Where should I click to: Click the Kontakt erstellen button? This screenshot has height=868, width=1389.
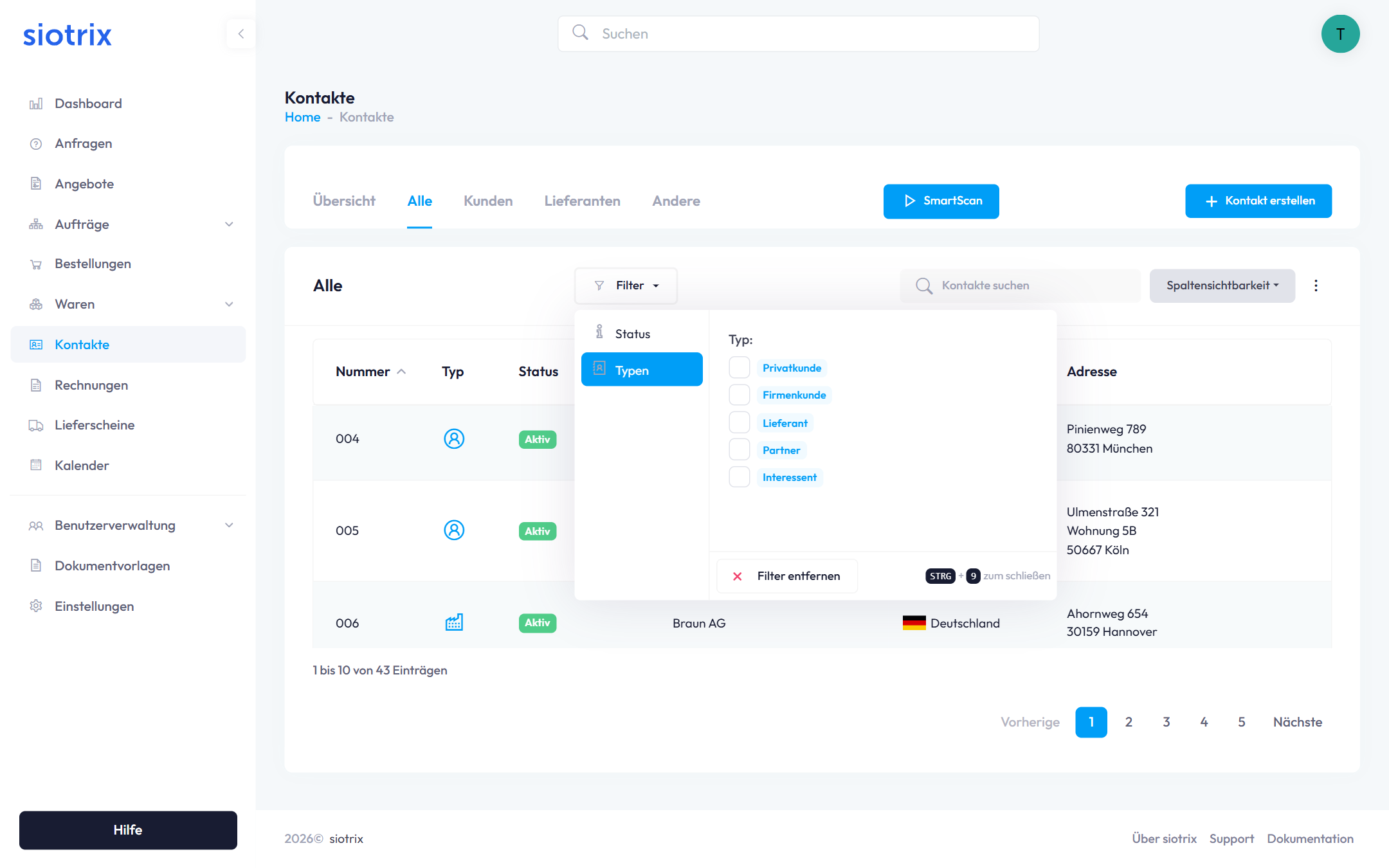(x=1258, y=201)
